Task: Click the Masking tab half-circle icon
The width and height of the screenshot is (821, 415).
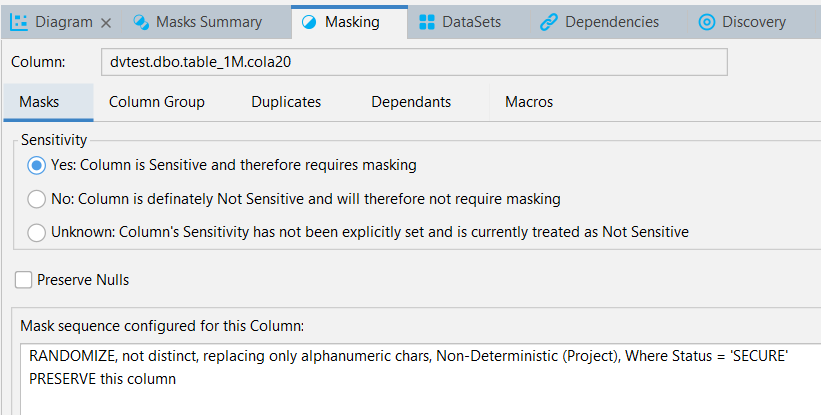Action: point(309,22)
